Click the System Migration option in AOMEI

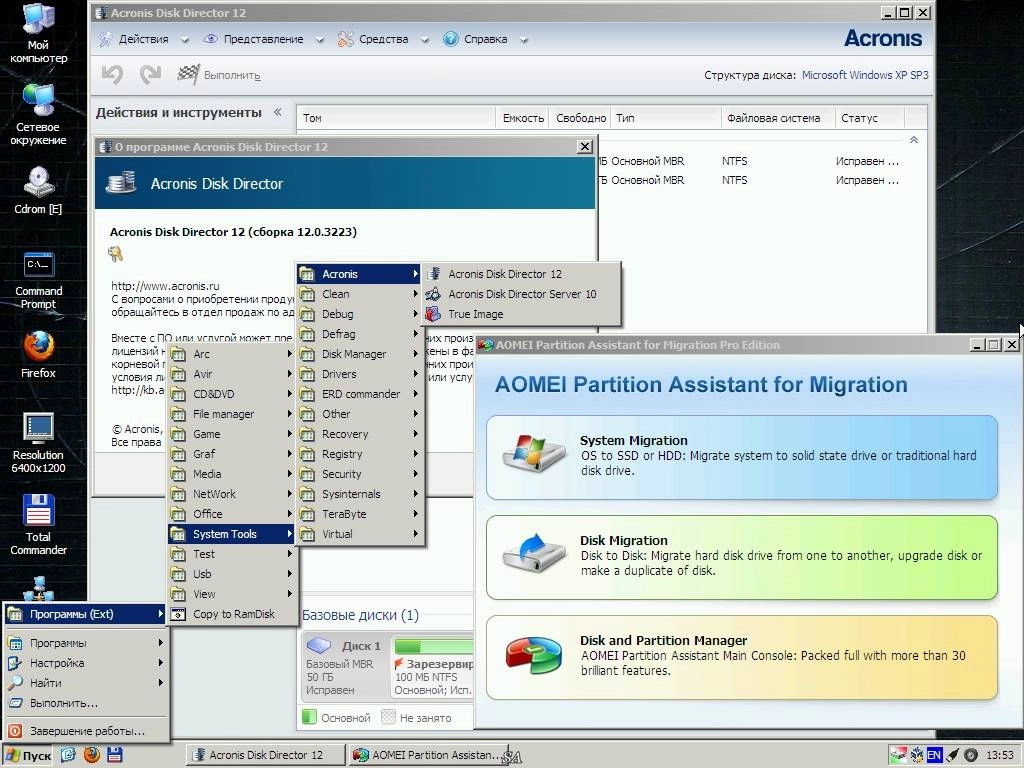pyautogui.click(x=742, y=458)
